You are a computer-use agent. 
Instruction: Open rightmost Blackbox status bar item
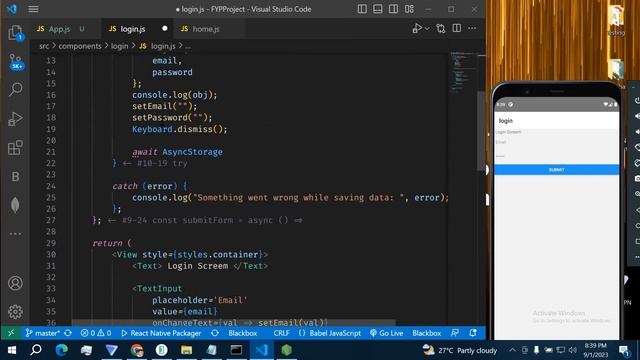pyautogui.click(x=427, y=333)
